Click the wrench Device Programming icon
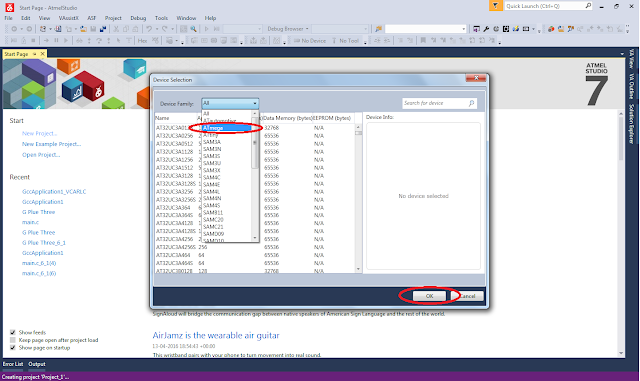The width and height of the screenshot is (640, 381). click(486, 29)
